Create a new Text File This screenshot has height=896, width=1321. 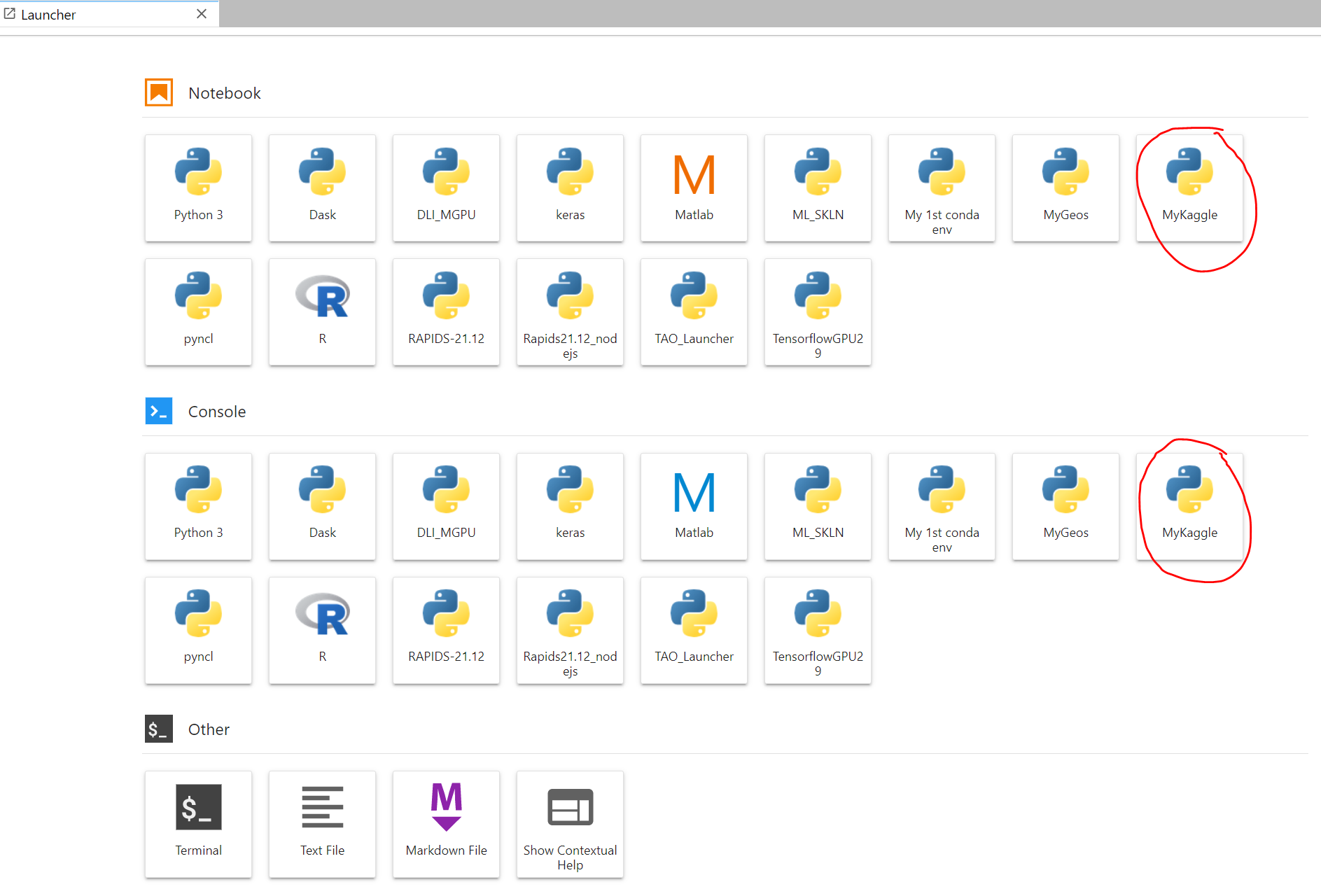pyautogui.click(x=322, y=824)
